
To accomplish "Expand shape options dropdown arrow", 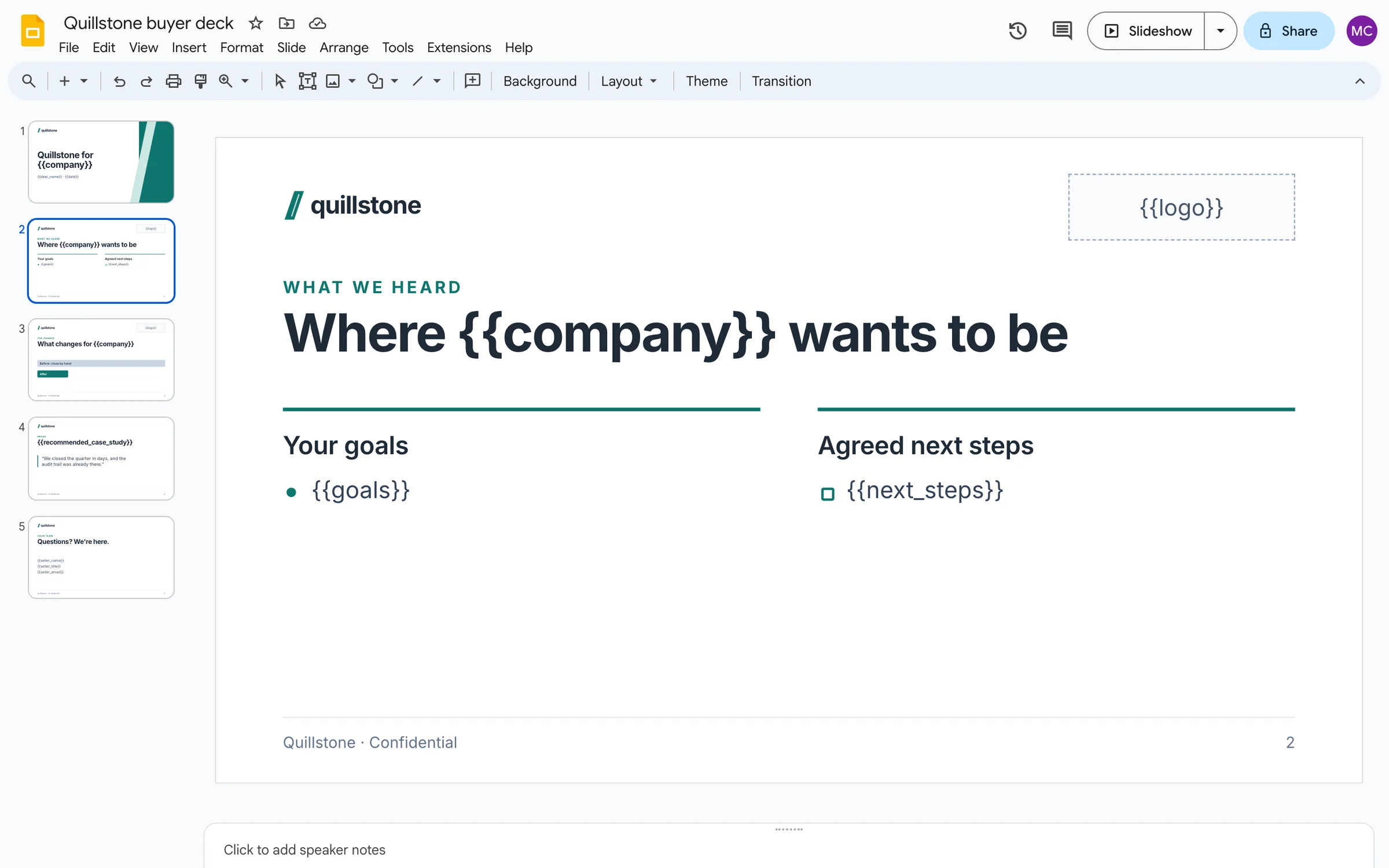I will click(395, 81).
